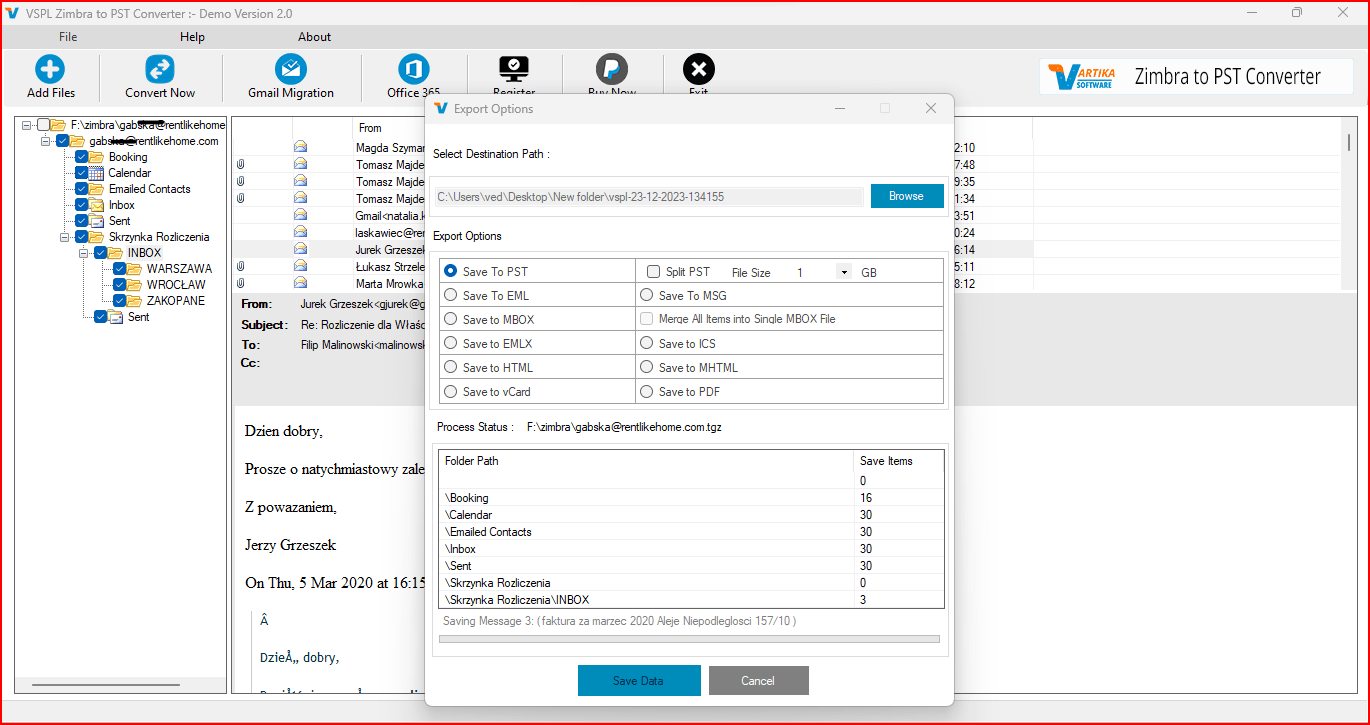Click the export progress bar
Image resolution: width=1370 pixels, height=725 pixels.
click(x=689, y=638)
